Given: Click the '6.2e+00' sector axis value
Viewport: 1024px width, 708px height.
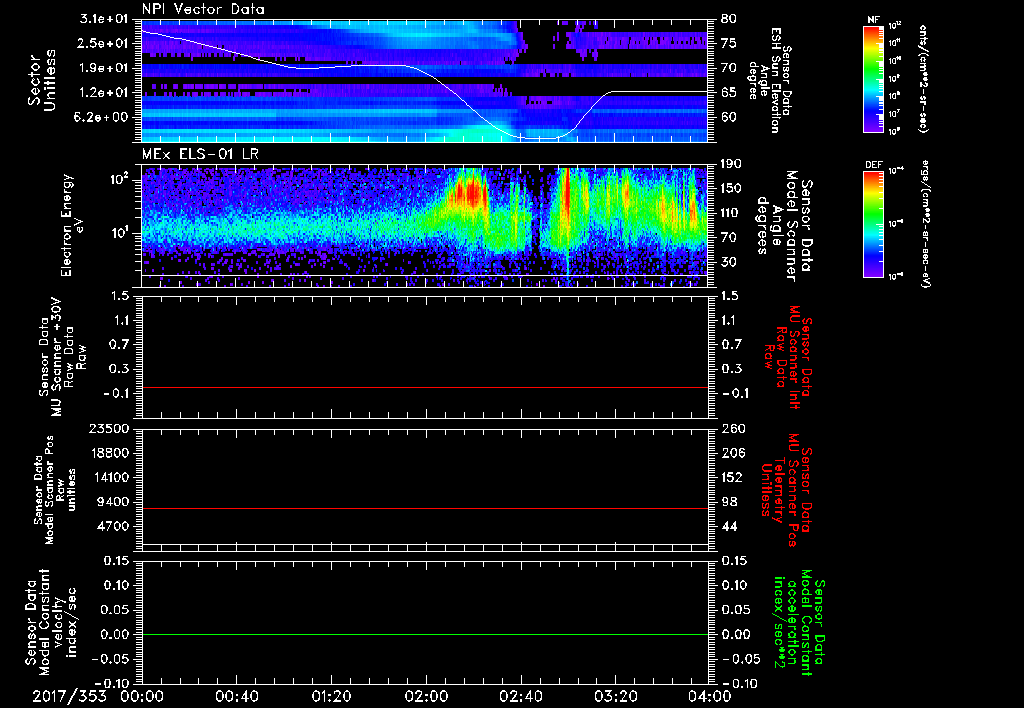Looking at the screenshot, I should pos(101,117).
